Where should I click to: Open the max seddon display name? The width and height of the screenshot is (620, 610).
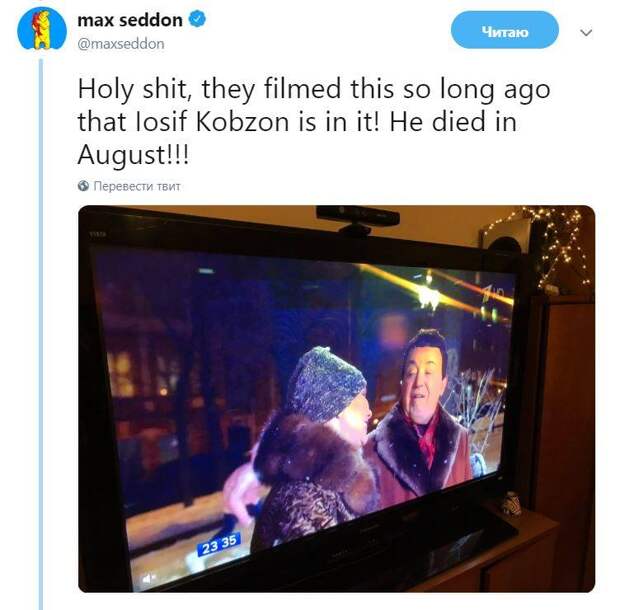(x=130, y=20)
